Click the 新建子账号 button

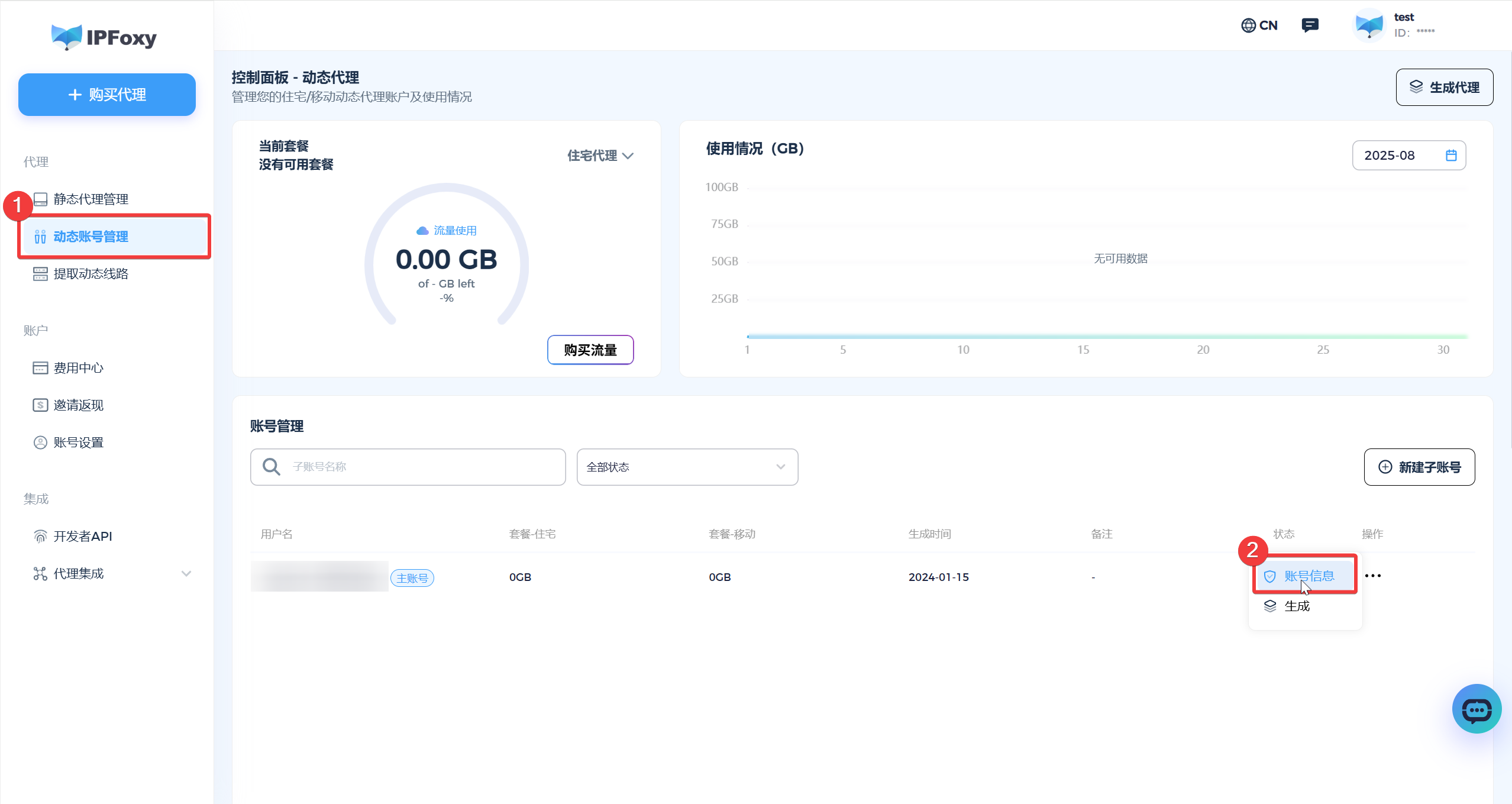[x=1419, y=467]
